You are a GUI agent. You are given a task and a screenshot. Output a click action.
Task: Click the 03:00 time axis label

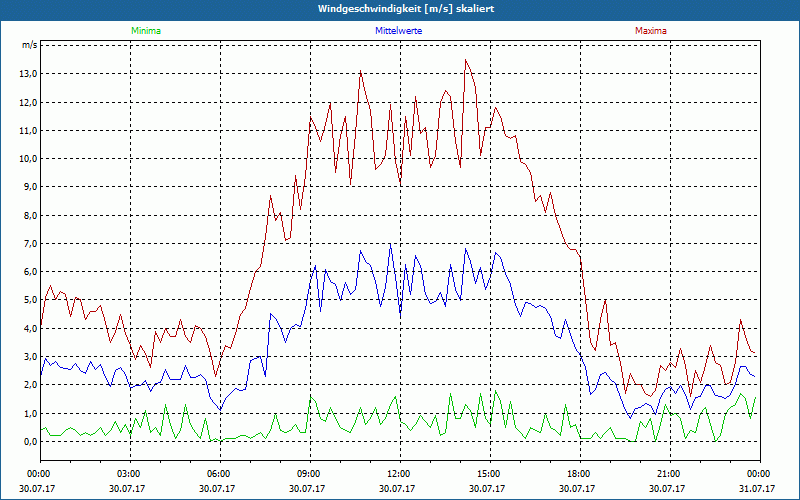[x=128, y=474]
